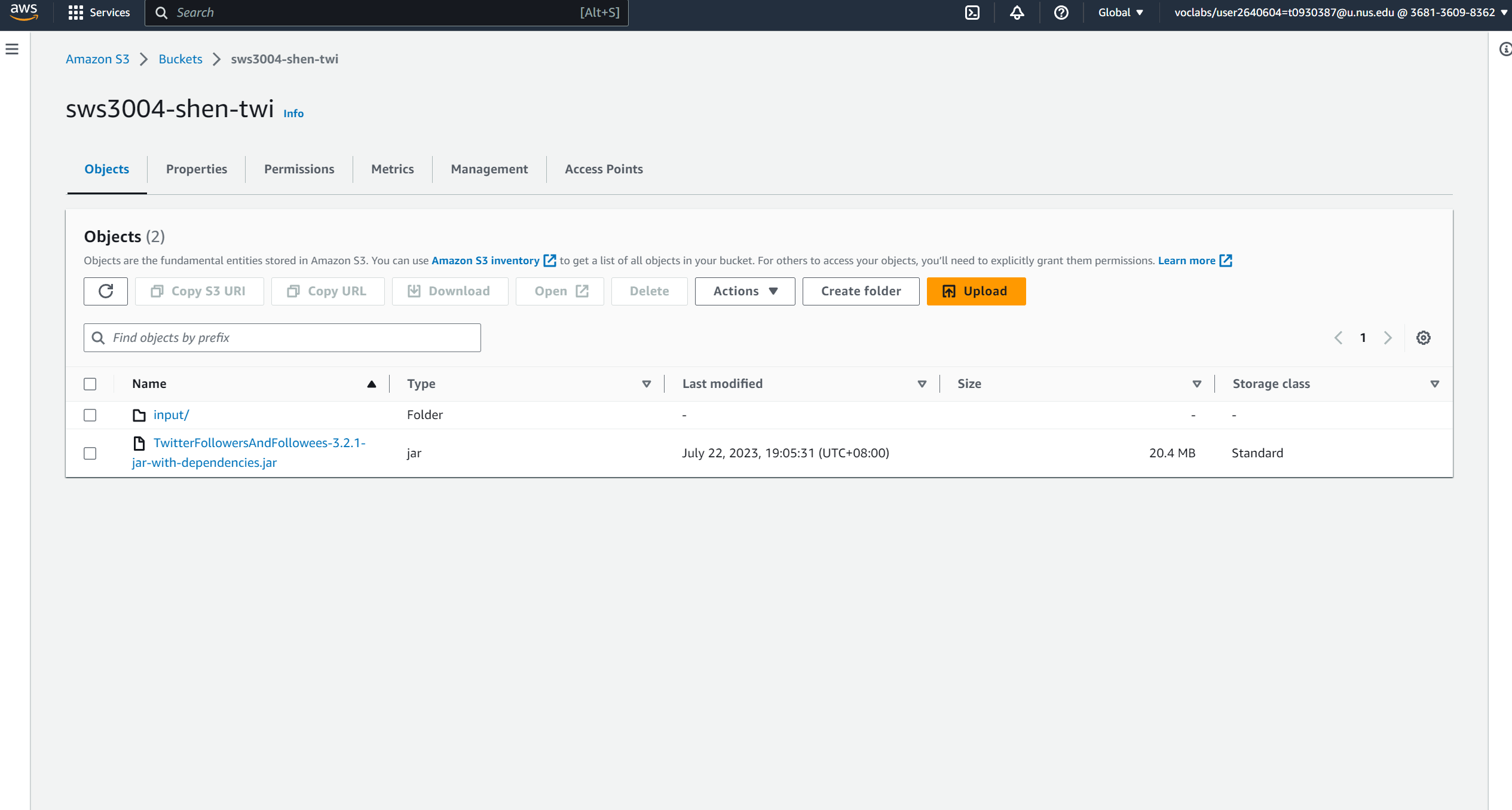Refresh the objects list
Screen dimensions: 1512x810
coord(106,291)
